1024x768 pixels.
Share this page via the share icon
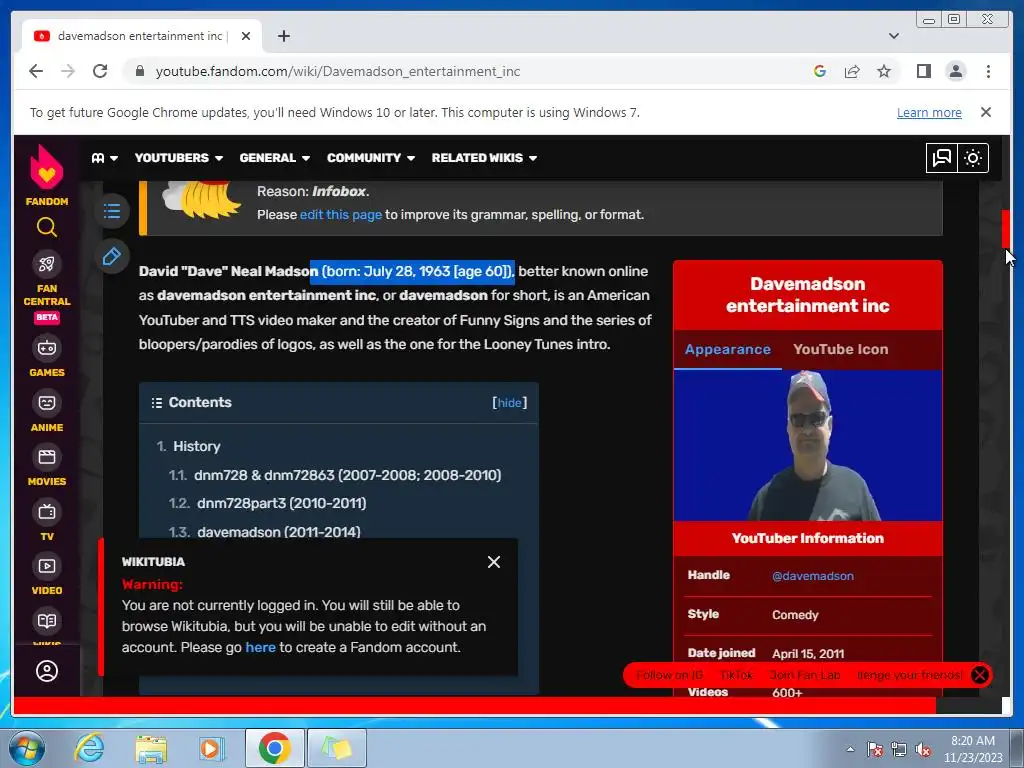(x=852, y=71)
